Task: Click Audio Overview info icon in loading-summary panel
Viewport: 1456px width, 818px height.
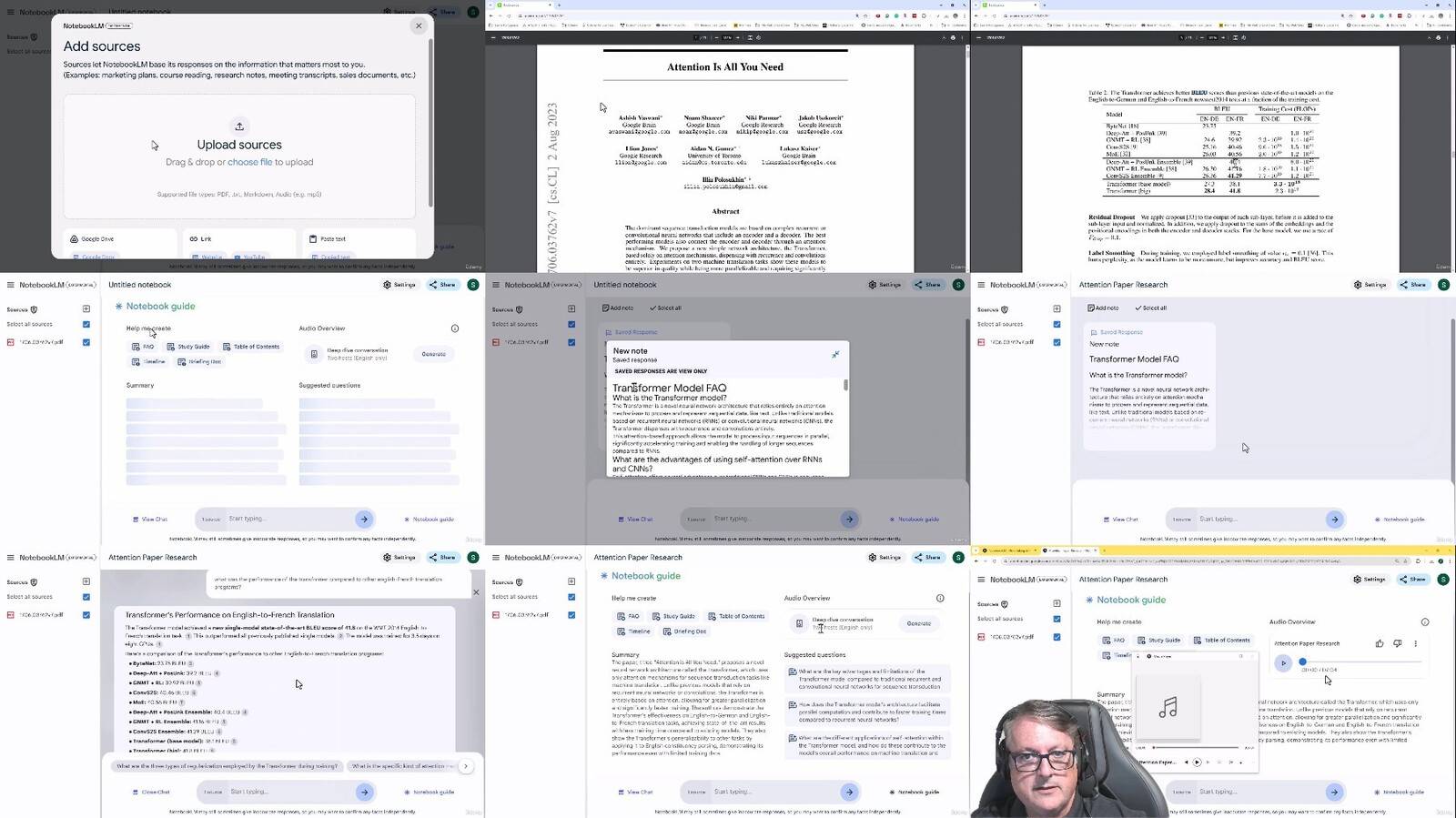Action: pos(455,328)
